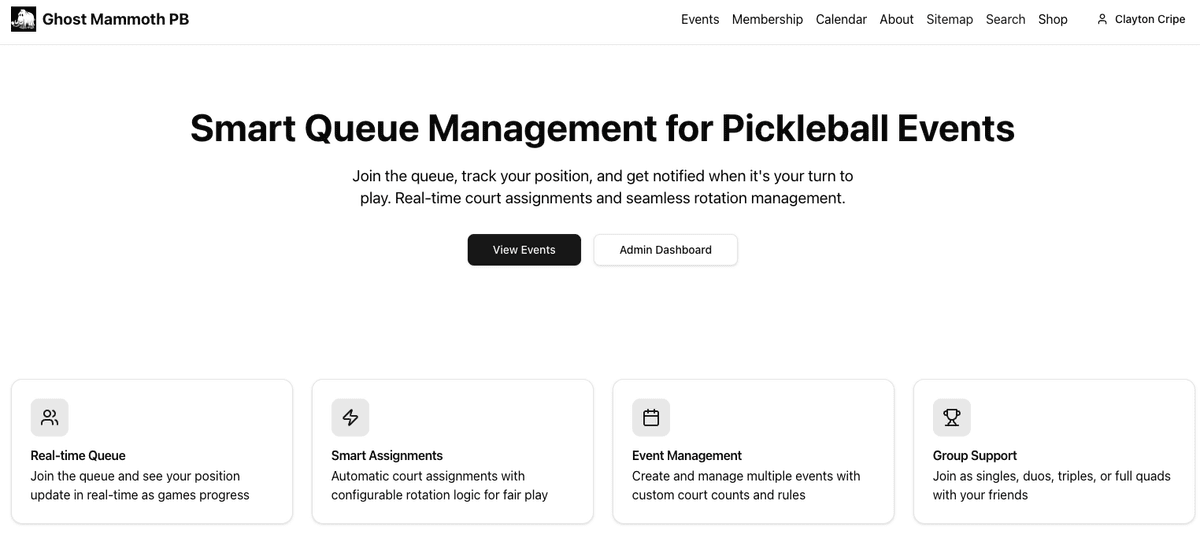Click the Real-time Queue people icon
The width and height of the screenshot is (1200, 535).
50,418
